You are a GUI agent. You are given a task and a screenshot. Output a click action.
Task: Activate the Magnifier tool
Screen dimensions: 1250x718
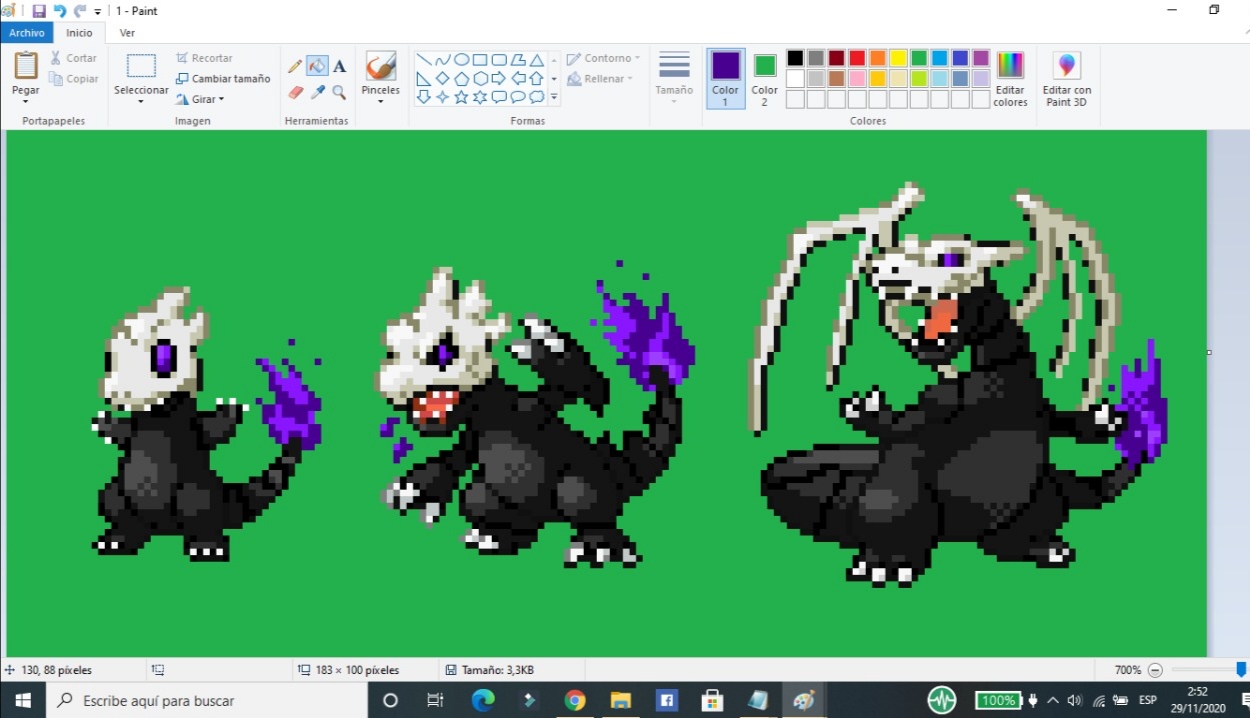(x=339, y=92)
